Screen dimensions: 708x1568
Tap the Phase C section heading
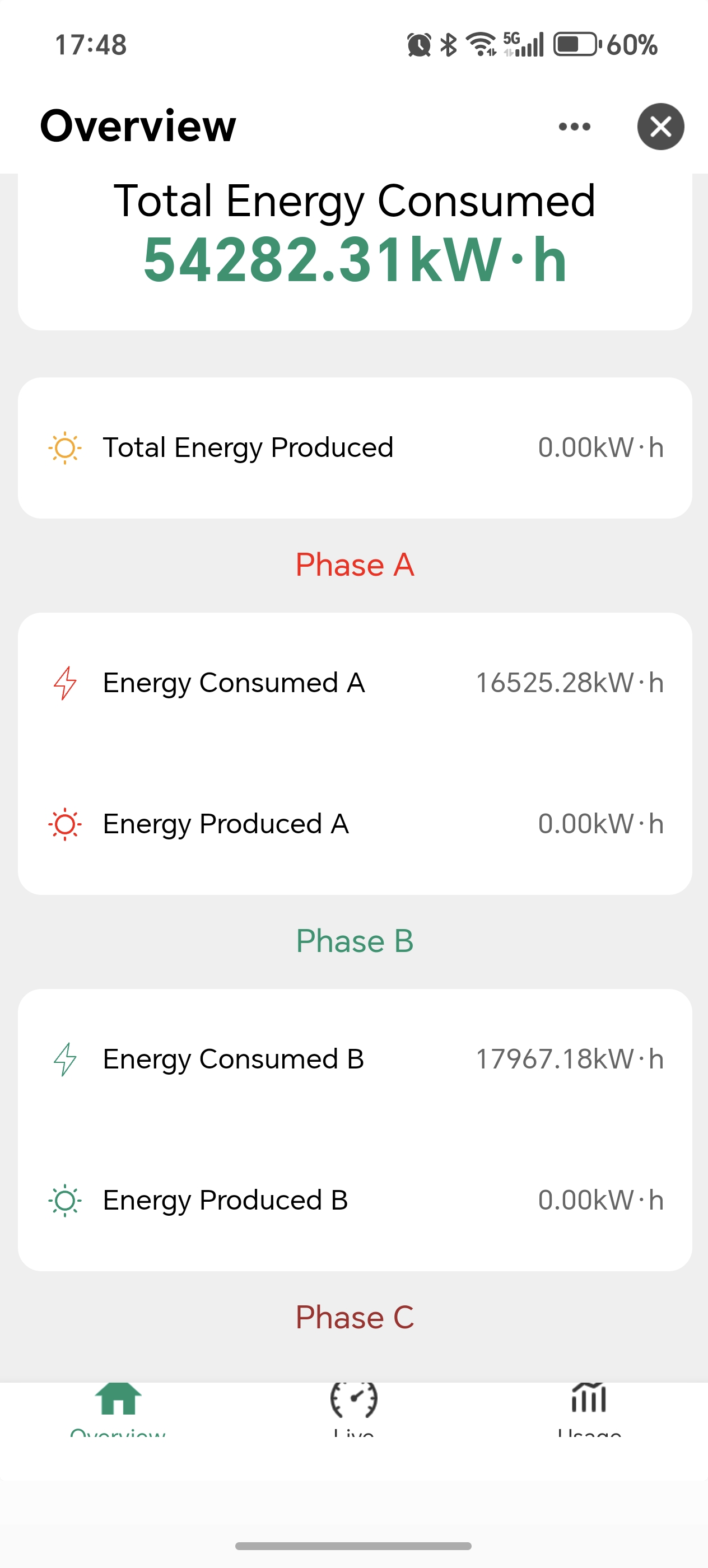point(355,1317)
